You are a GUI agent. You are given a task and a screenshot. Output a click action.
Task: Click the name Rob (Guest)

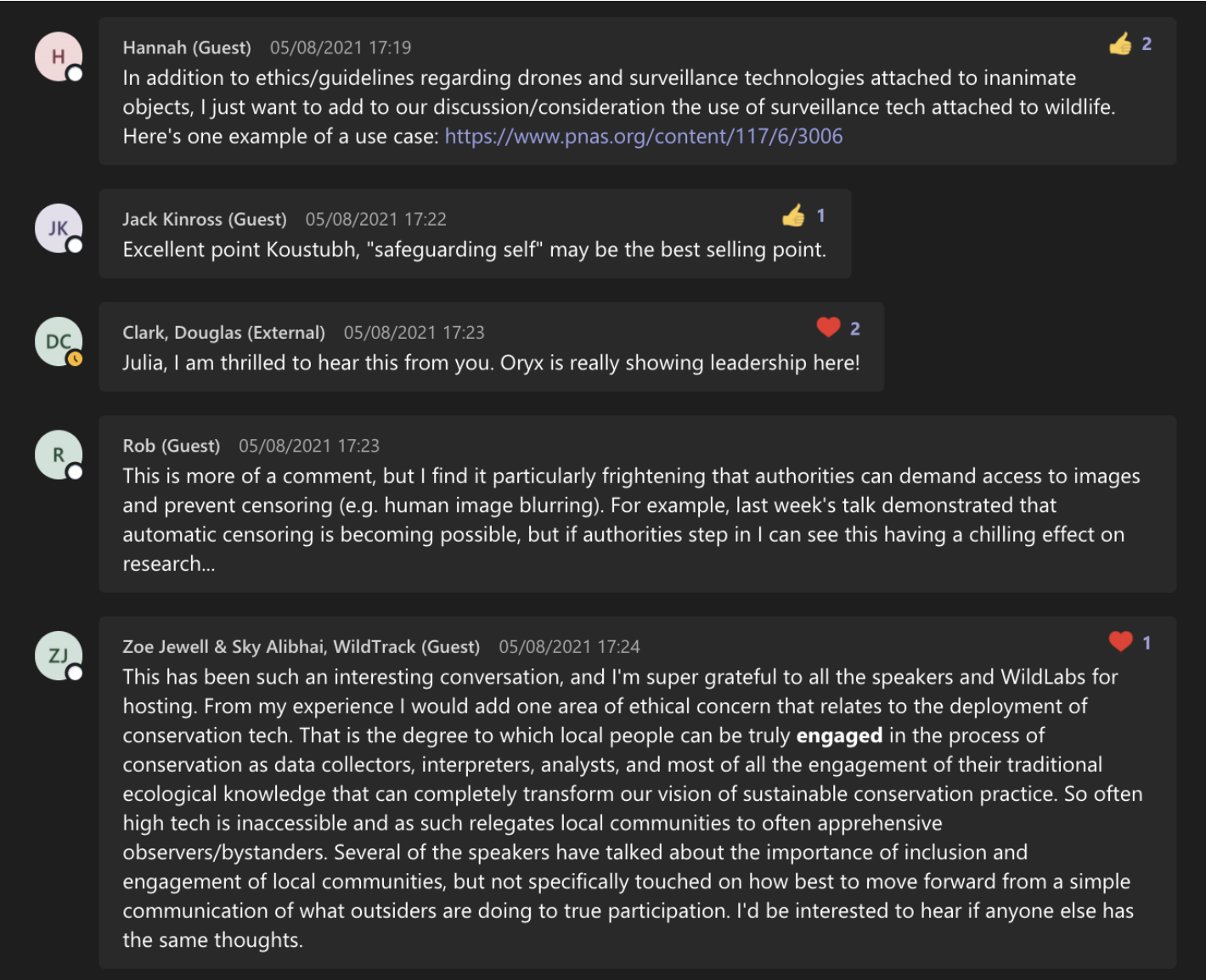click(x=172, y=446)
